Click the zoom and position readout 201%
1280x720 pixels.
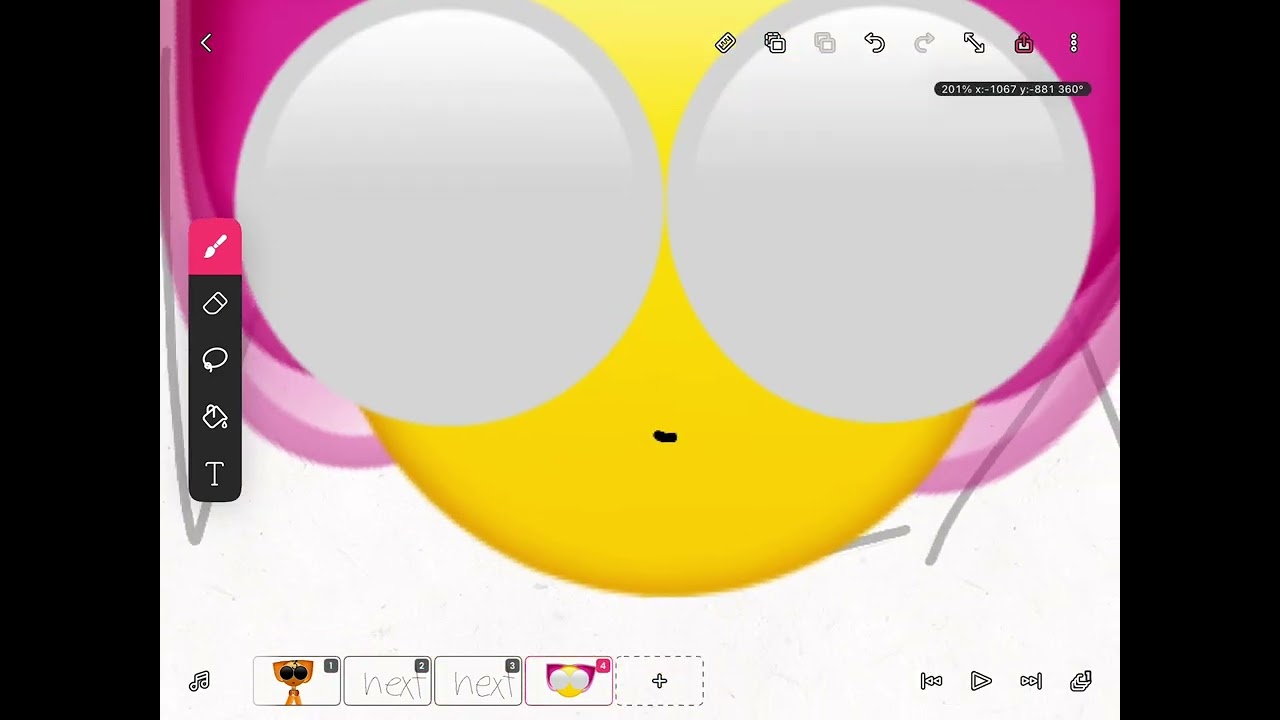coord(1012,89)
